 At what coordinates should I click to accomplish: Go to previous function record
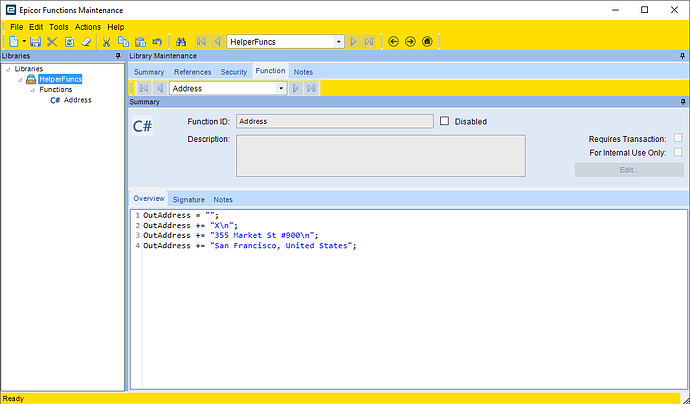click(160, 88)
